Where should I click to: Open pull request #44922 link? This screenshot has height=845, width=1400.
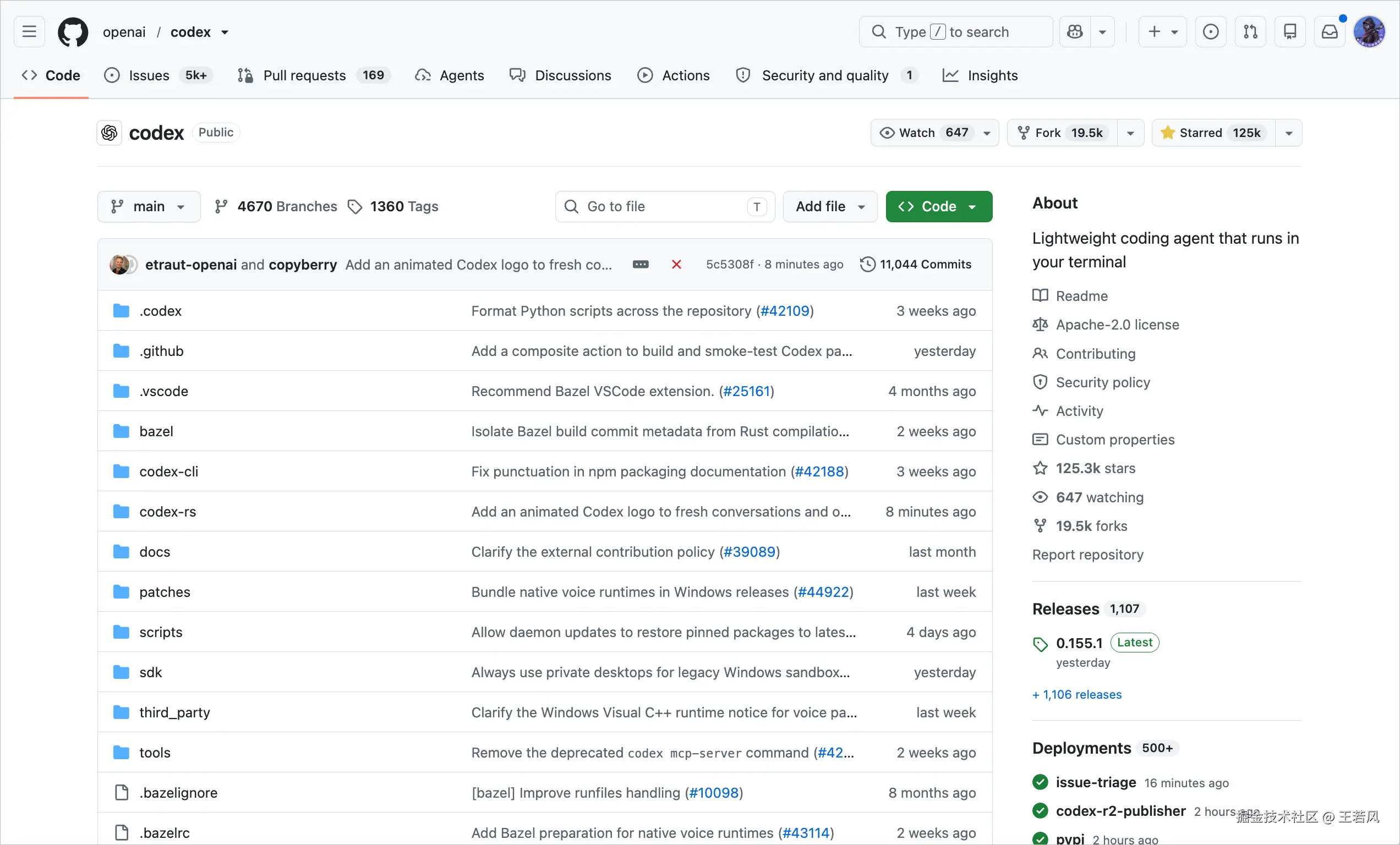click(823, 592)
